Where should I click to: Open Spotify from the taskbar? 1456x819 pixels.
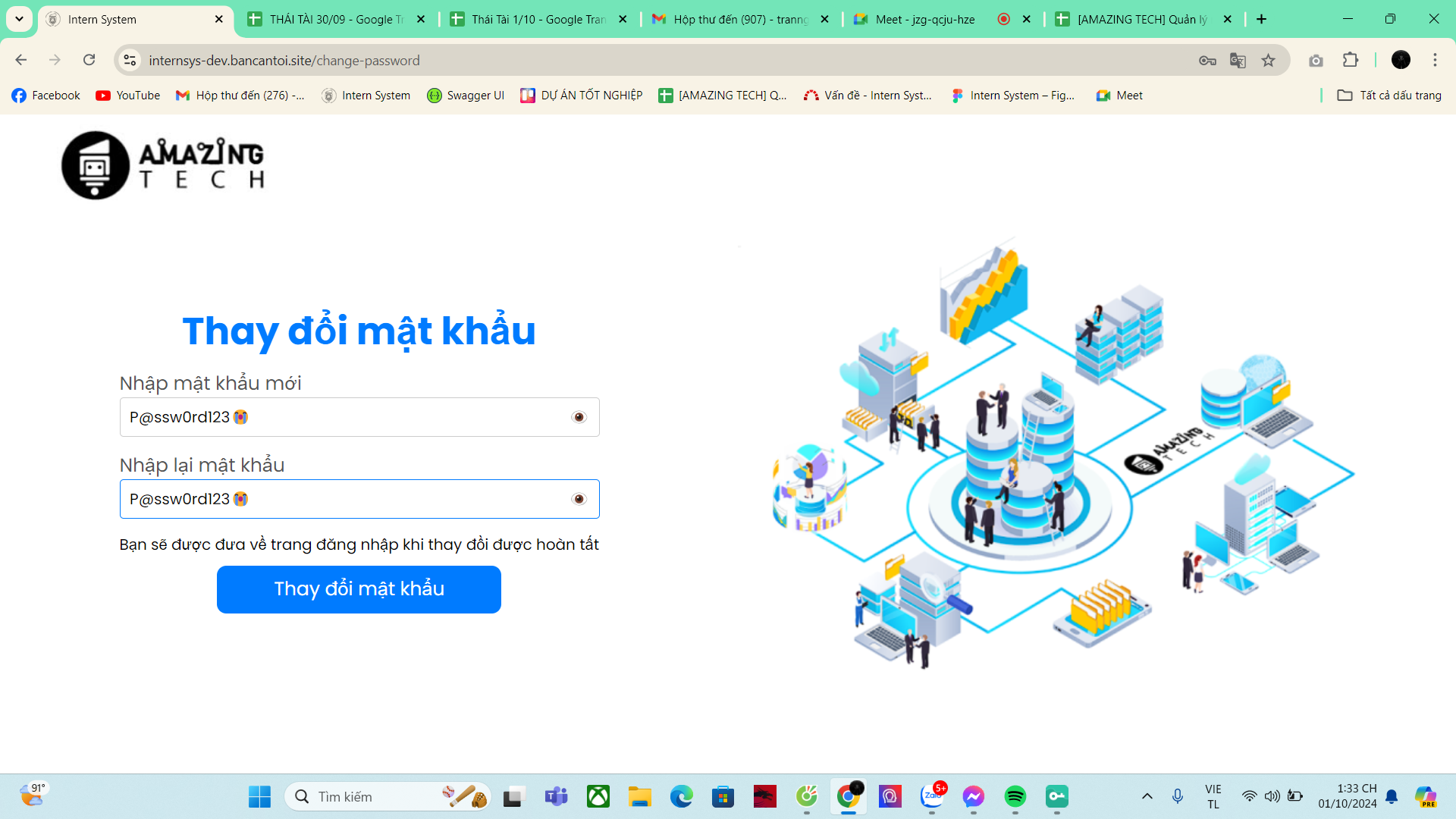click(1015, 796)
